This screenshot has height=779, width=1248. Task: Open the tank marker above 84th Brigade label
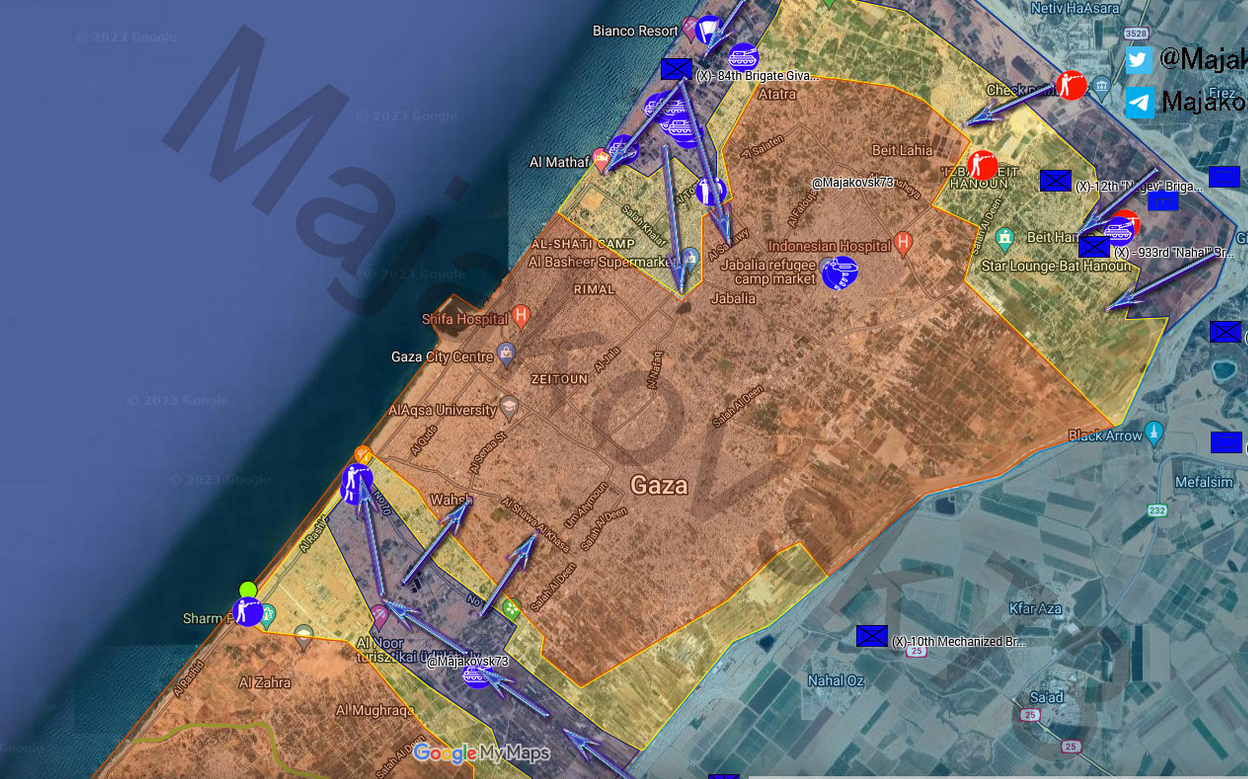point(743,57)
